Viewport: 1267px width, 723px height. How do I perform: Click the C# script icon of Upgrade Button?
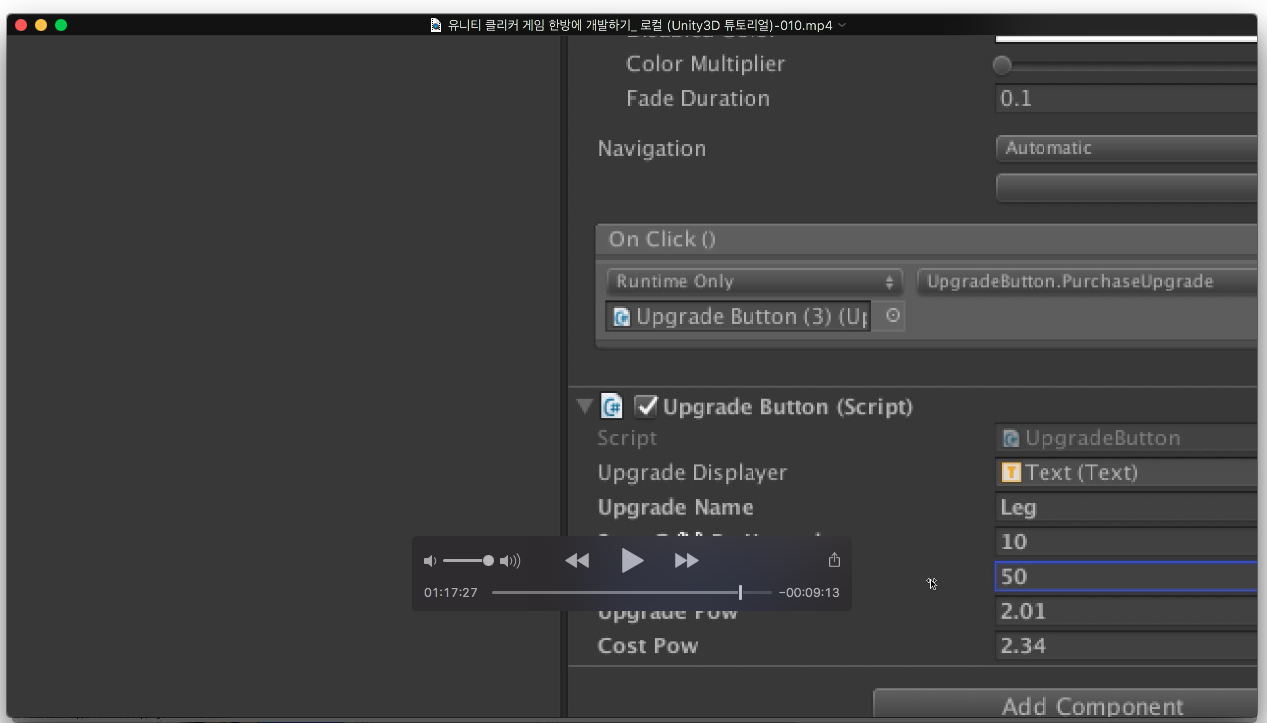tap(611, 406)
